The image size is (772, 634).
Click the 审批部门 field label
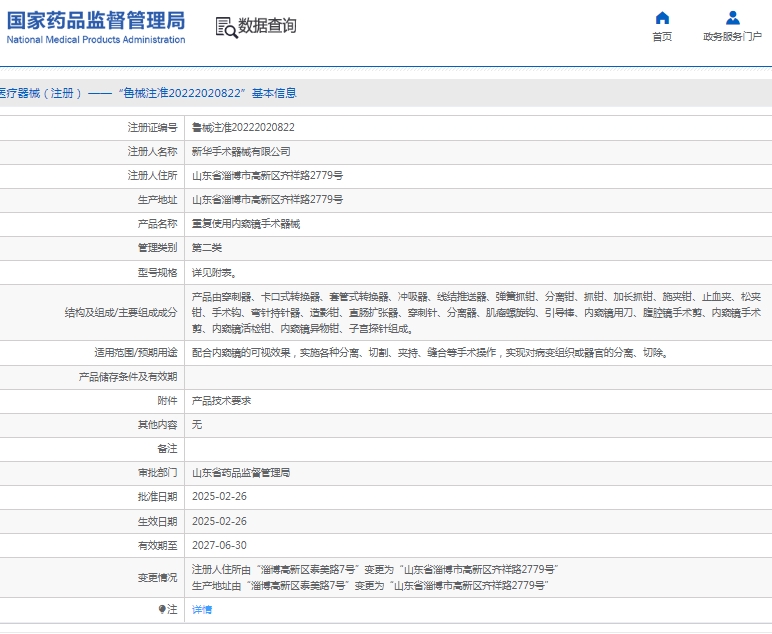coord(158,473)
